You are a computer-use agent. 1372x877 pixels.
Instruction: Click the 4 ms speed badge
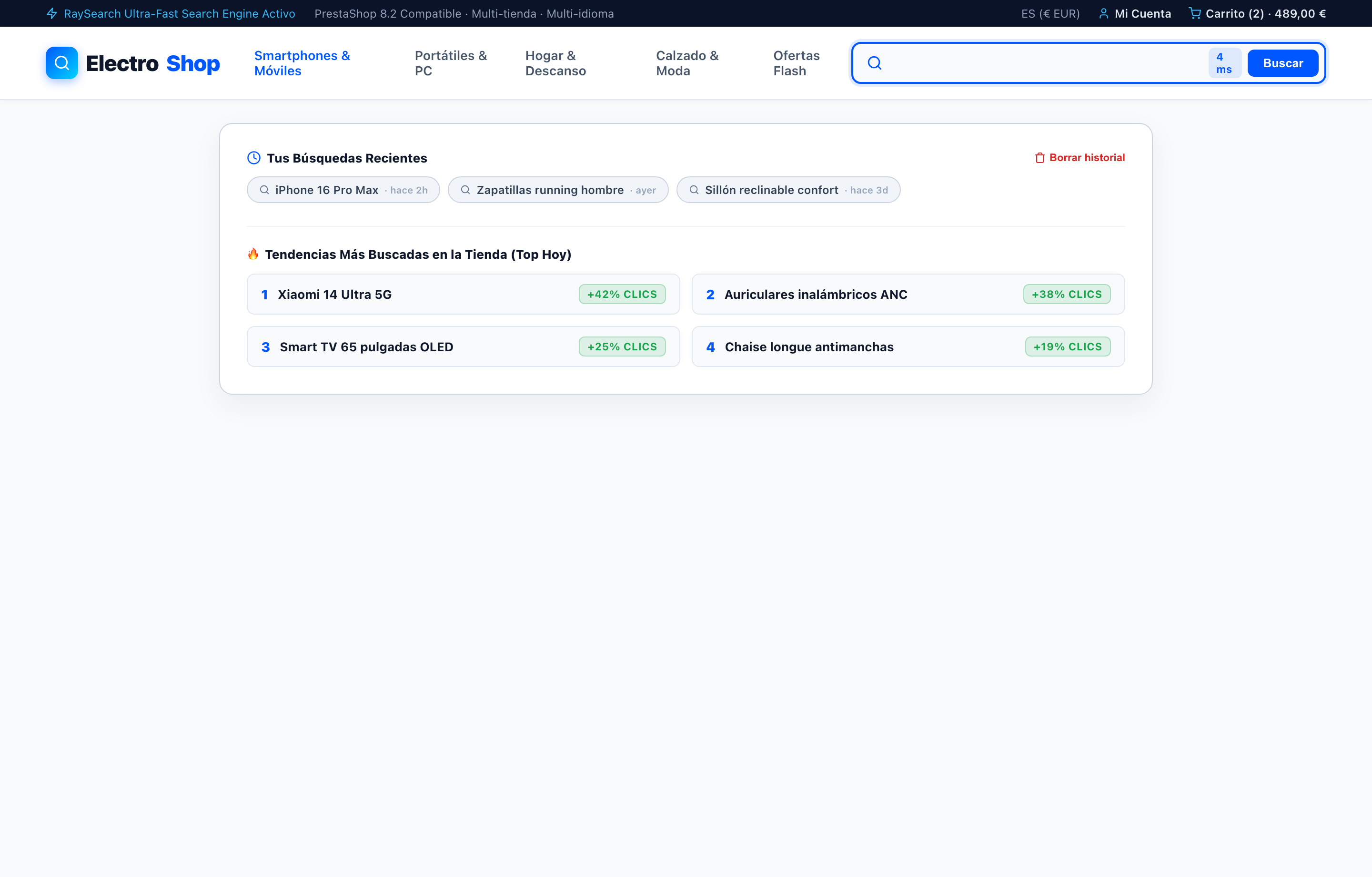coord(1224,63)
